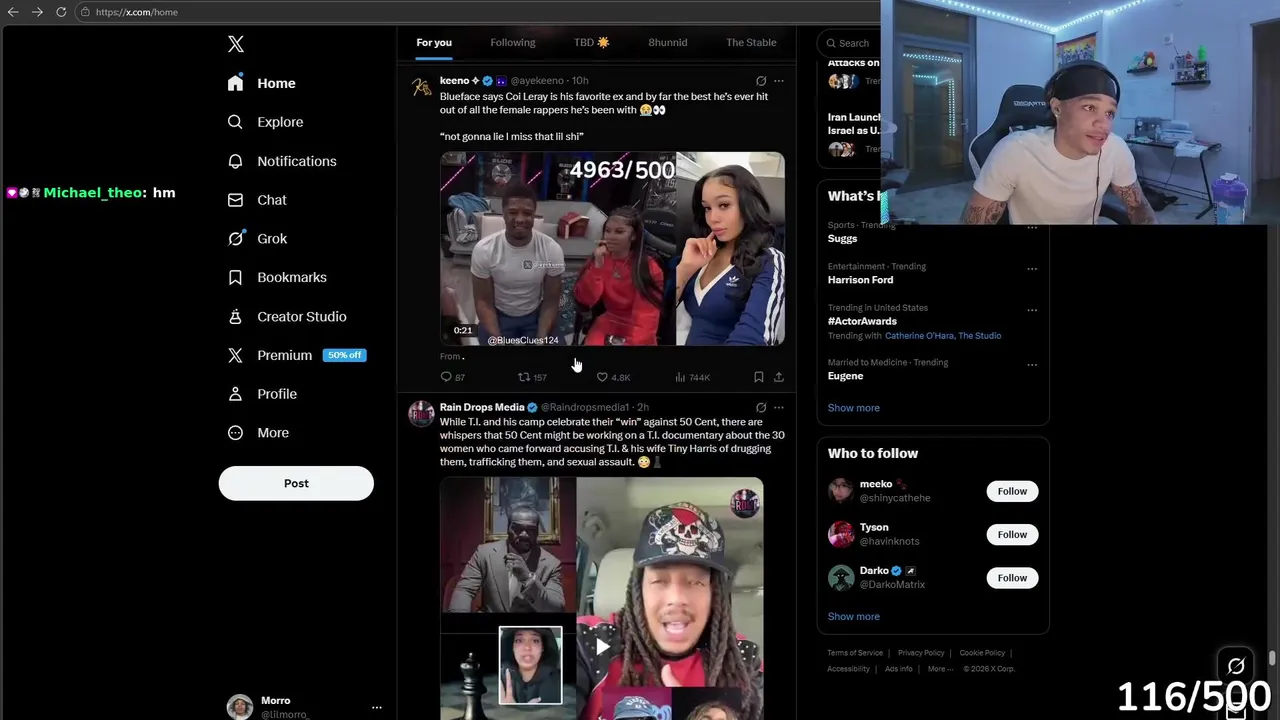Play the Blueface video thumbnail

612,248
